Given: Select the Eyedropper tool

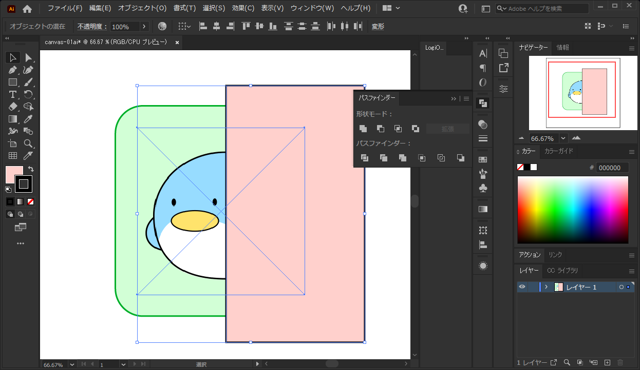Looking at the screenshot, I should point(28,119).
